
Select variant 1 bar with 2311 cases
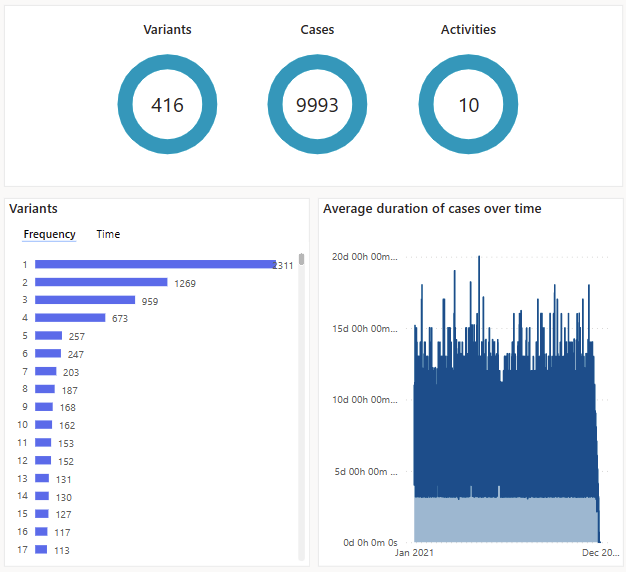pos(155,265)
